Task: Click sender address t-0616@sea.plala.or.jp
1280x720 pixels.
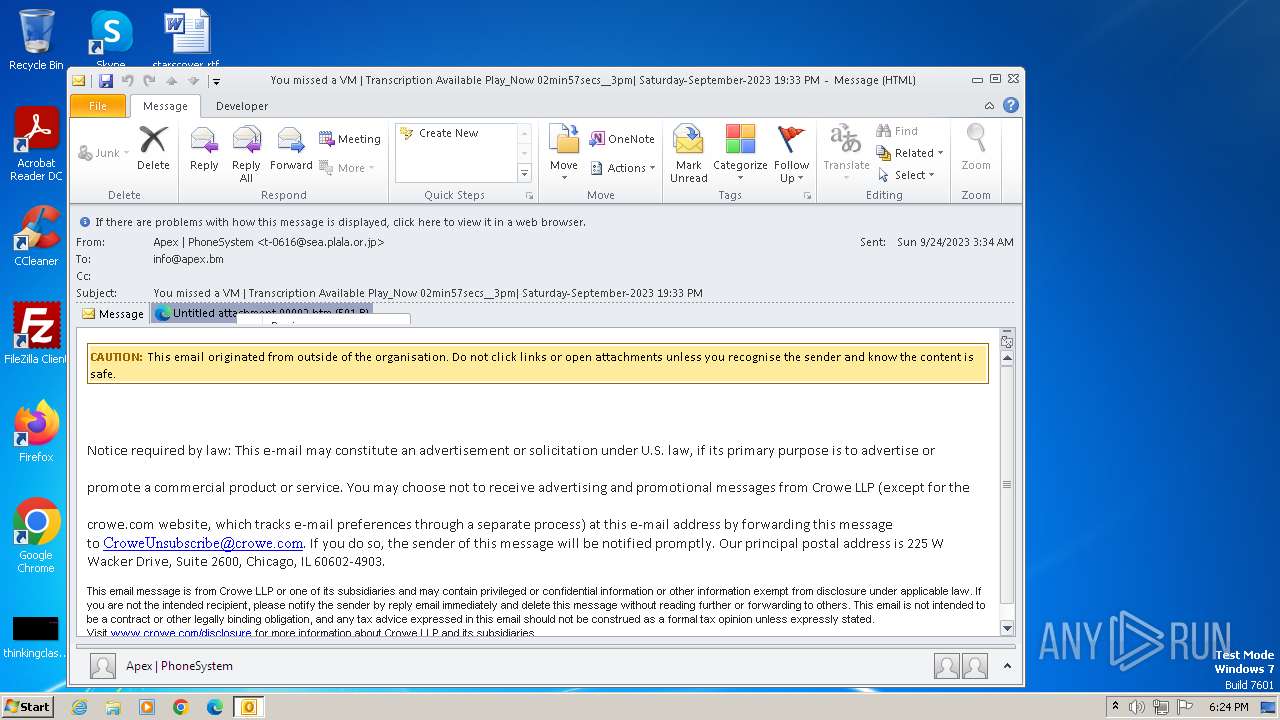Action: [x=321, y=242]
